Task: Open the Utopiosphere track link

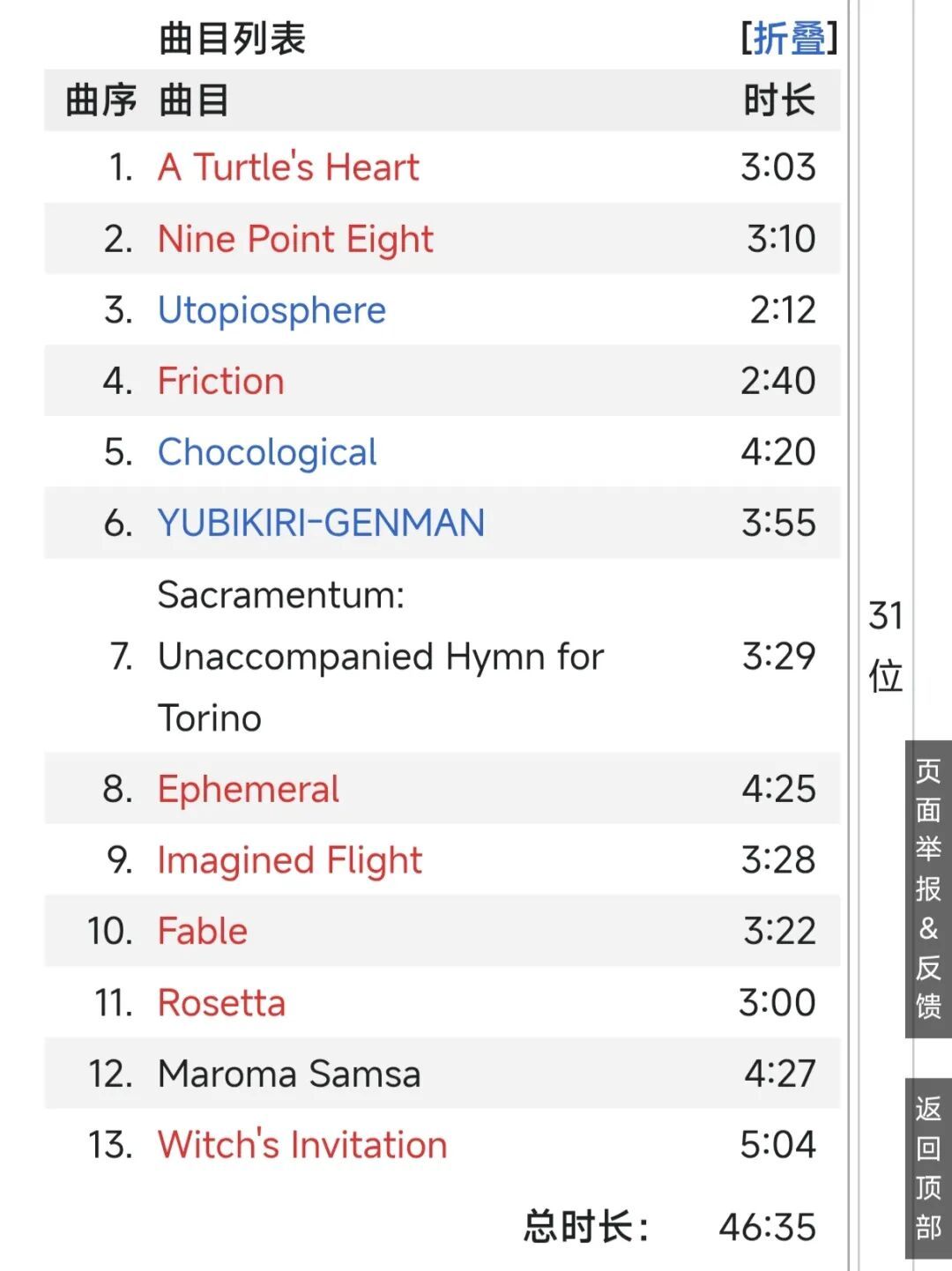Action: point(271,310)
